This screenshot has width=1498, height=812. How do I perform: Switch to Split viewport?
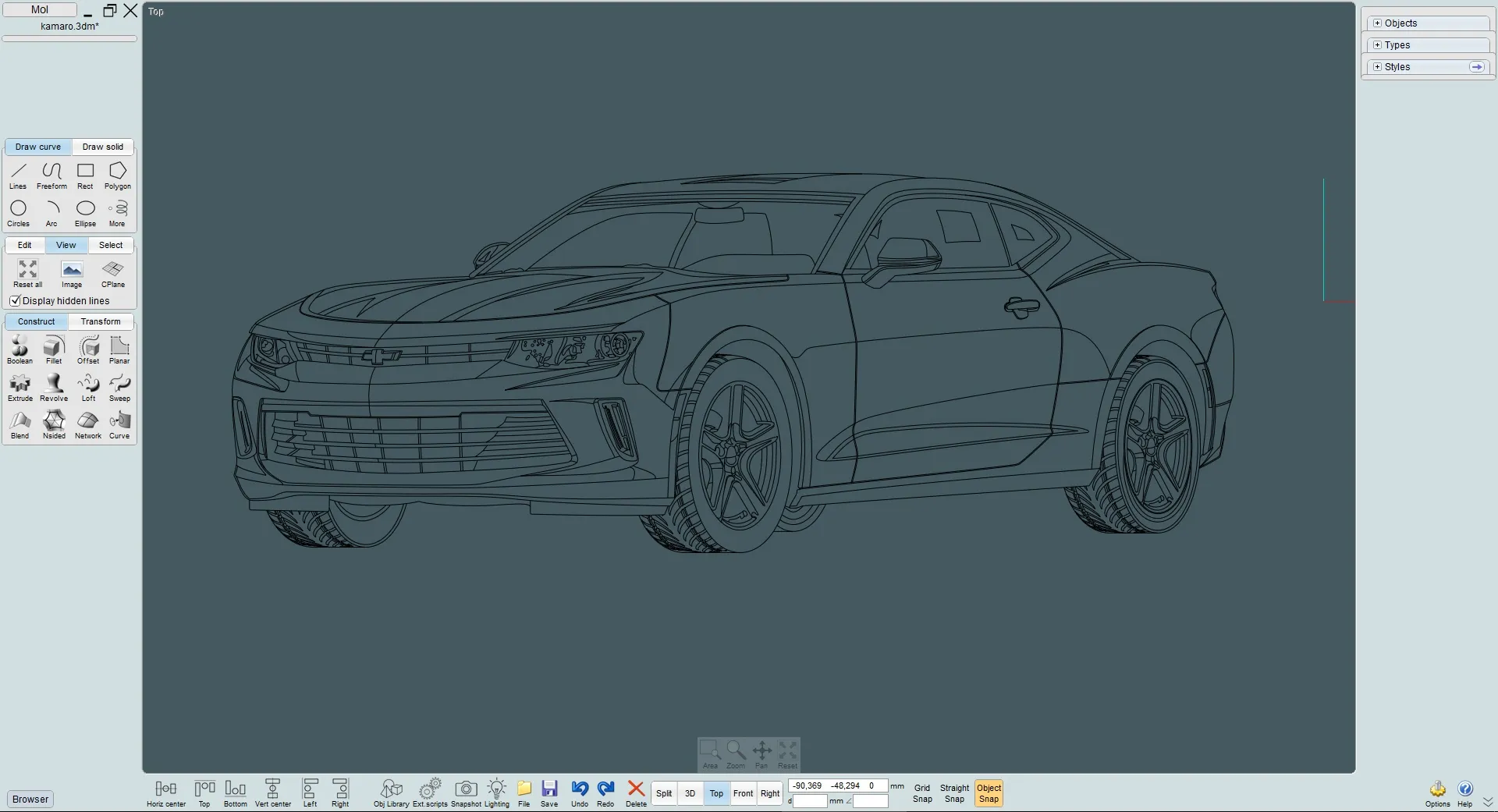pos(664,793)
